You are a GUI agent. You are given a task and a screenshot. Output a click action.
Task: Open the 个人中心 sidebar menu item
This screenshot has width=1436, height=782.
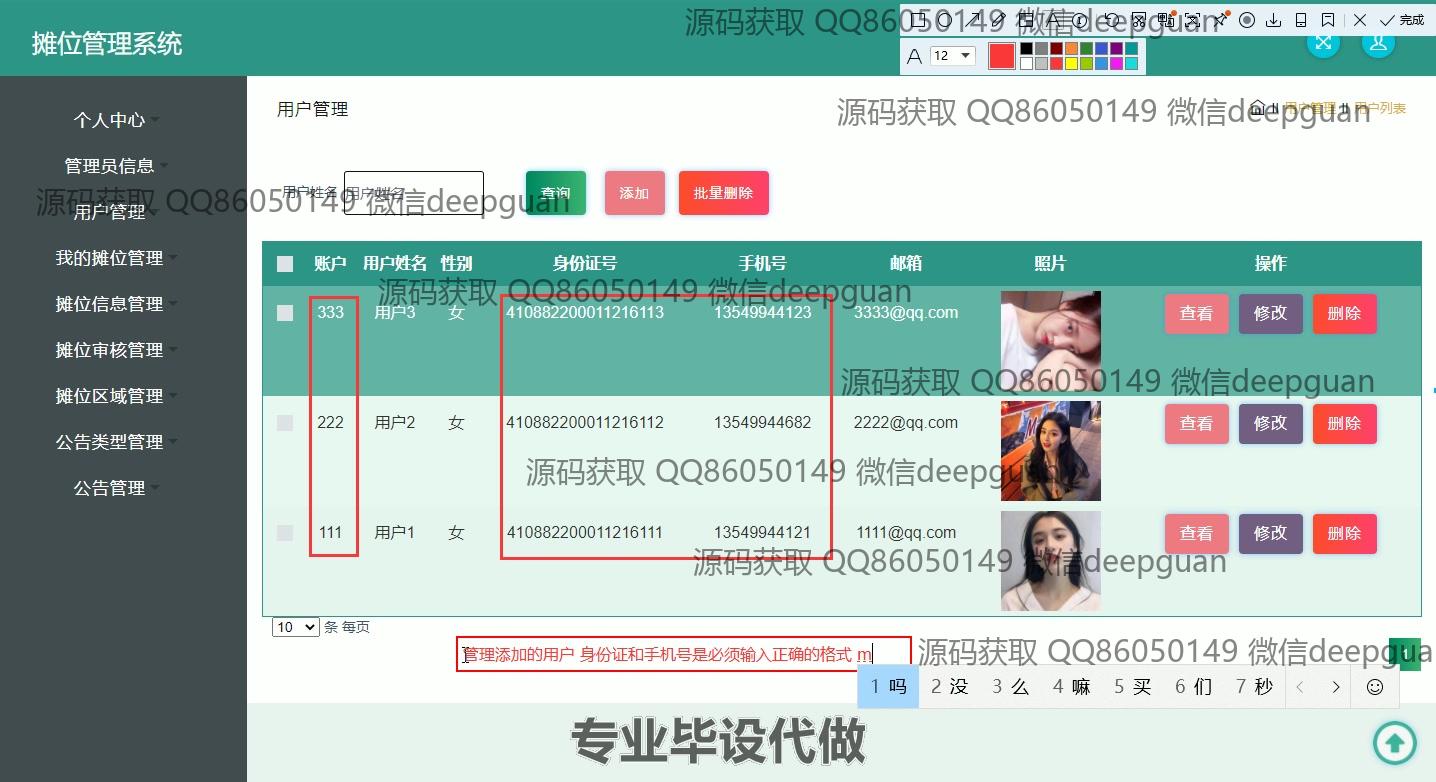click(x=110, y=120)
